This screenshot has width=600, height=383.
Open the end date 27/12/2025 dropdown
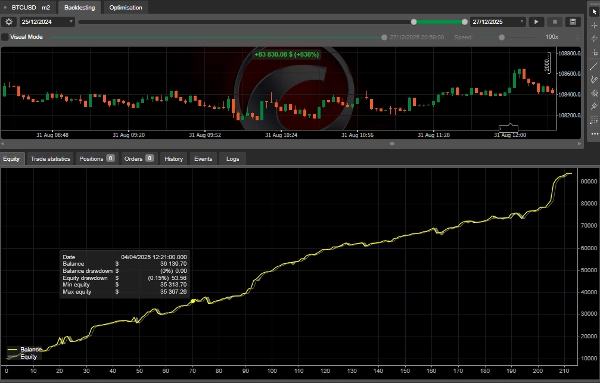click(x=497, y=22)
